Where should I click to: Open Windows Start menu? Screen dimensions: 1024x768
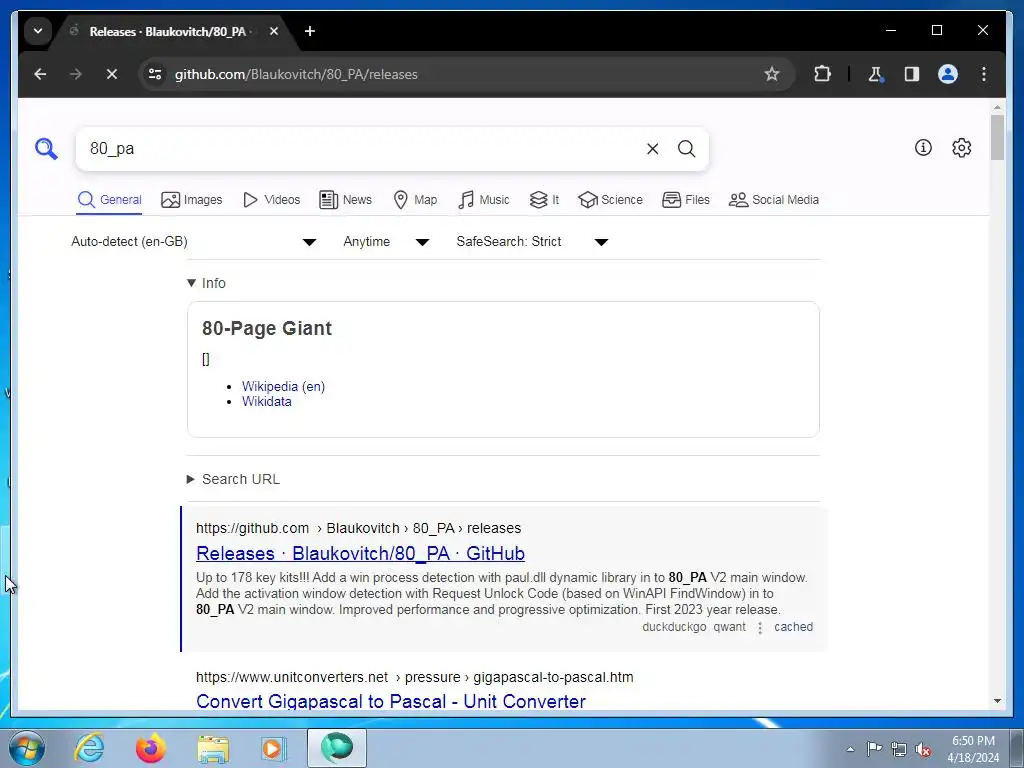(x=27, y=748)
